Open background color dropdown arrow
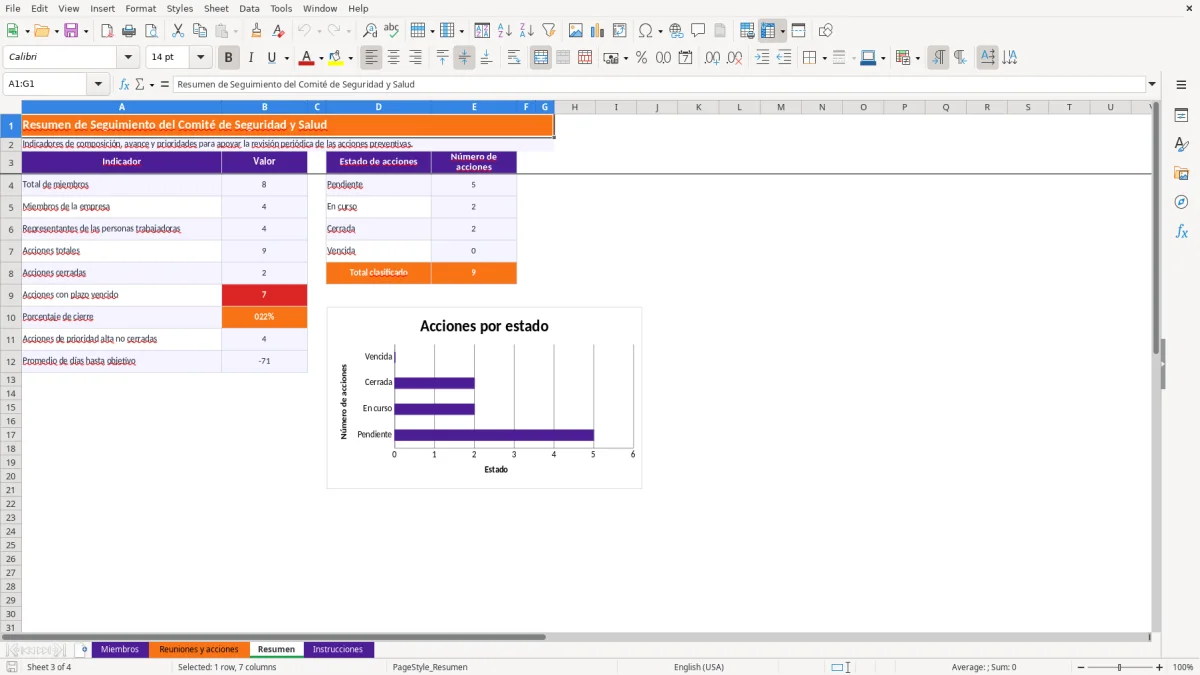1200x675 pixels. (x=350, y=58)
